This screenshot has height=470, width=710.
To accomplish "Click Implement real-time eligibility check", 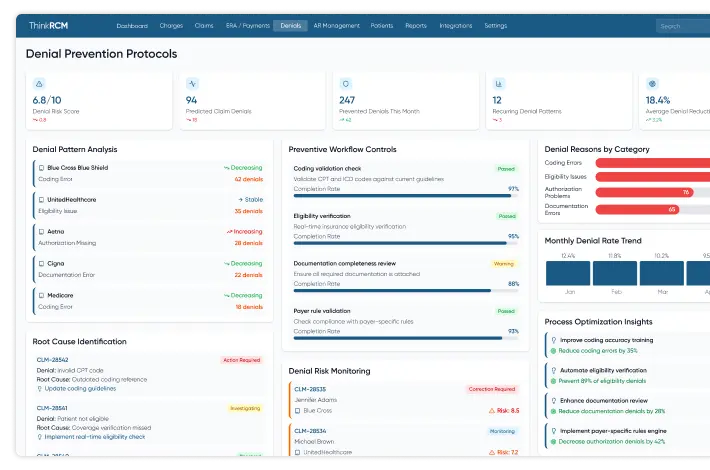I will pos(95,437).
